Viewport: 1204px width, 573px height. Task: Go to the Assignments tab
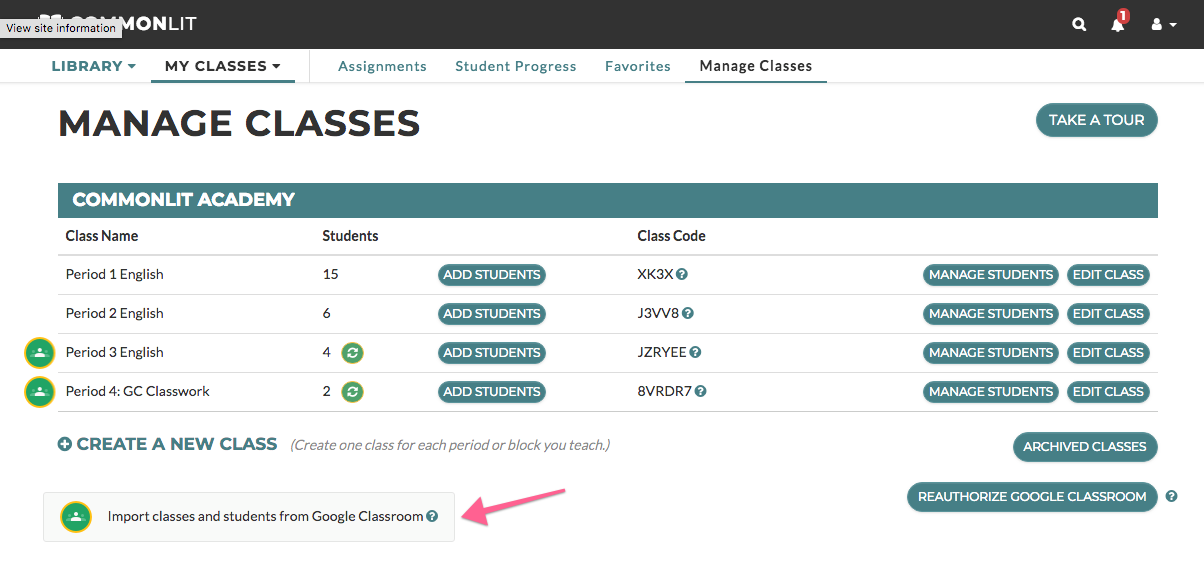click(382, 66)
